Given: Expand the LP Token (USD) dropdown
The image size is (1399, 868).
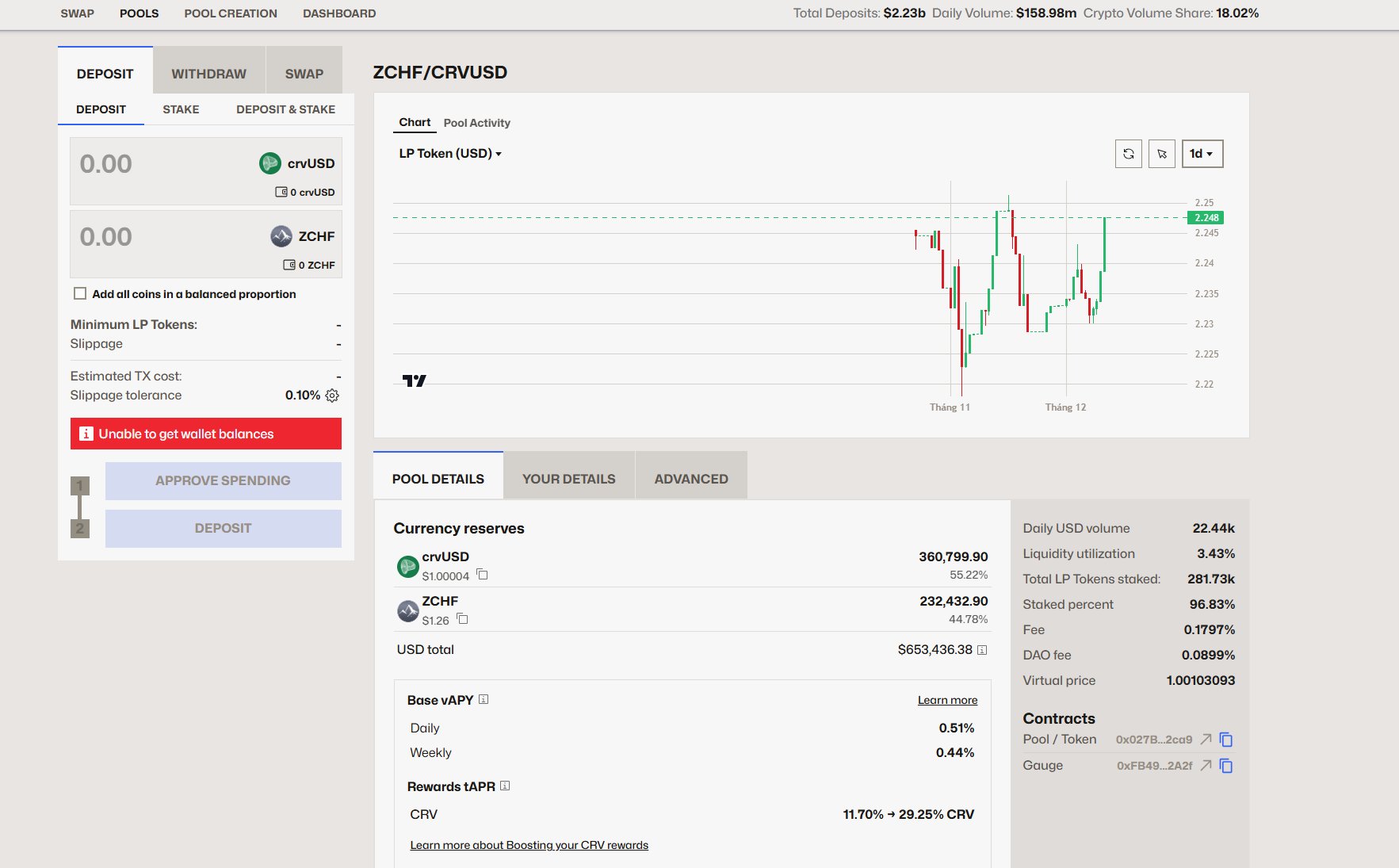Looking at the screenshot, I should 450,154.
